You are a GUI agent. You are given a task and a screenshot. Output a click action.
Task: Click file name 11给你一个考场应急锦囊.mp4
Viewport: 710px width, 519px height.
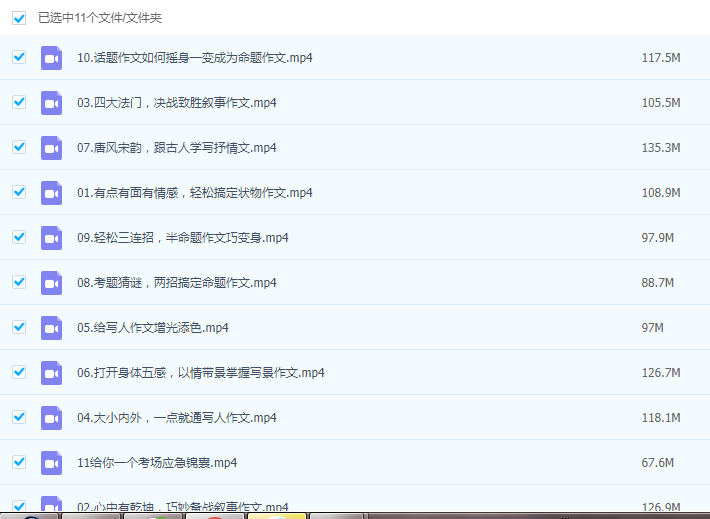click(x=156, y=463)
